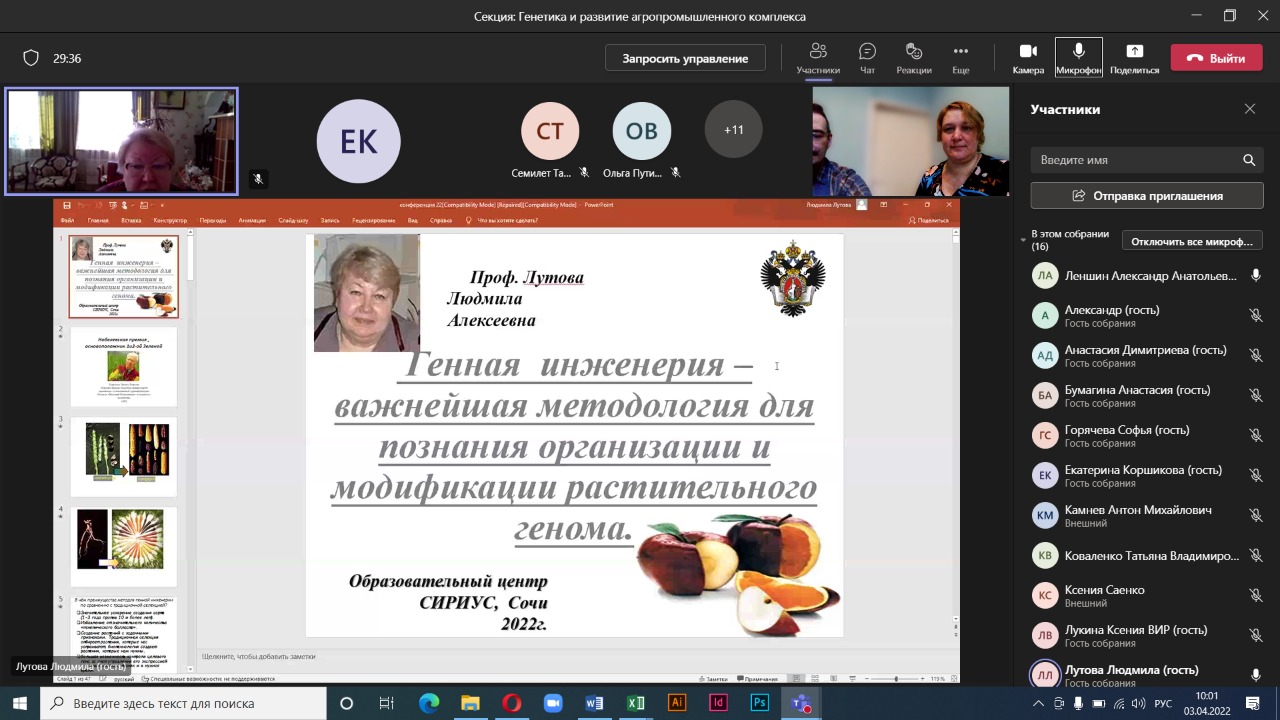Open the Участники participants panel button
1280x720 pixels.
818,58
